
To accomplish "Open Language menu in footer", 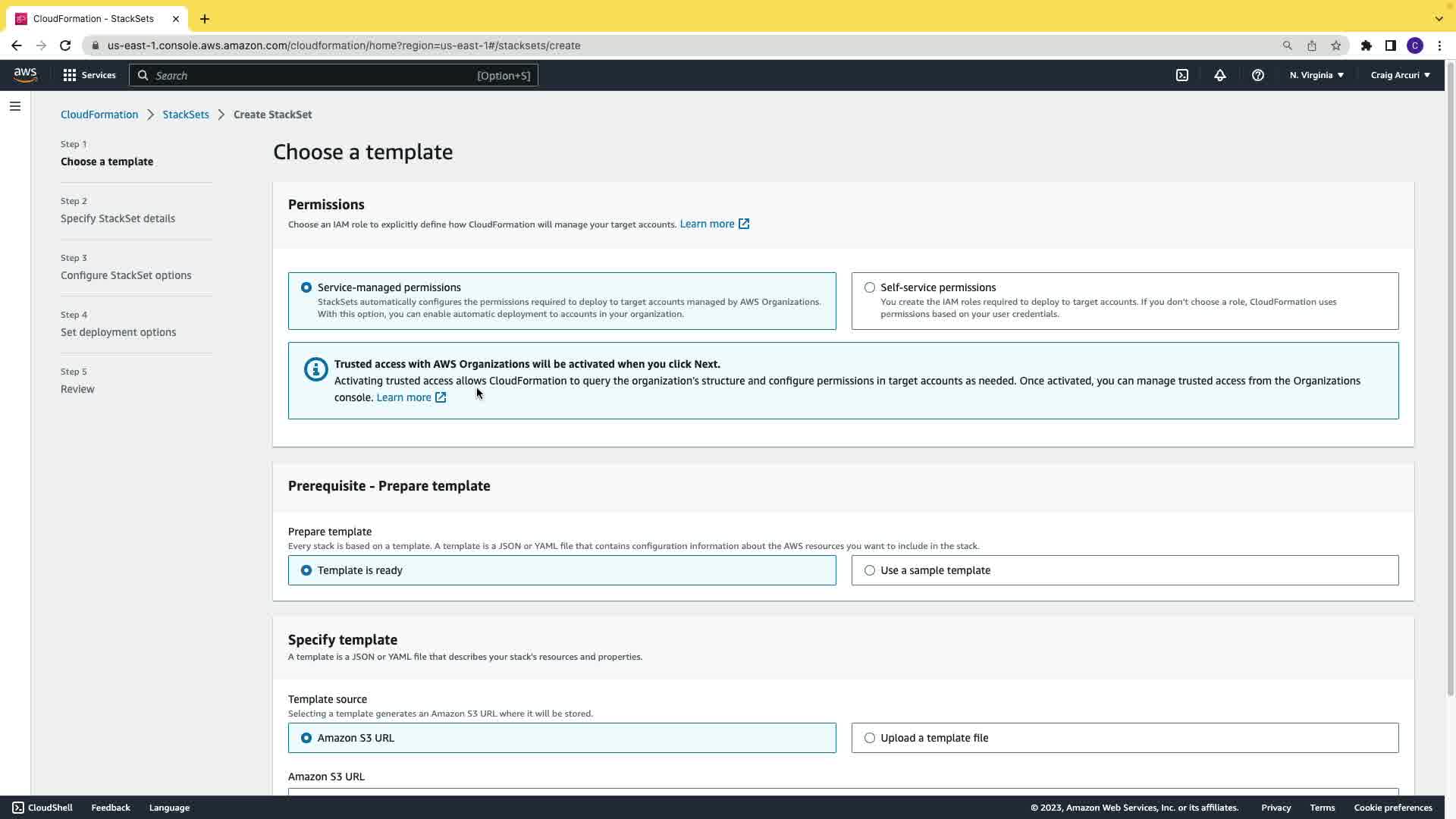I will pos(169,808).
